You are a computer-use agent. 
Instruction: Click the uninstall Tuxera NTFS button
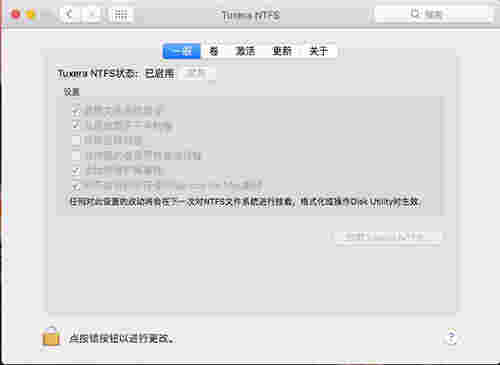[x=388, y=237]
